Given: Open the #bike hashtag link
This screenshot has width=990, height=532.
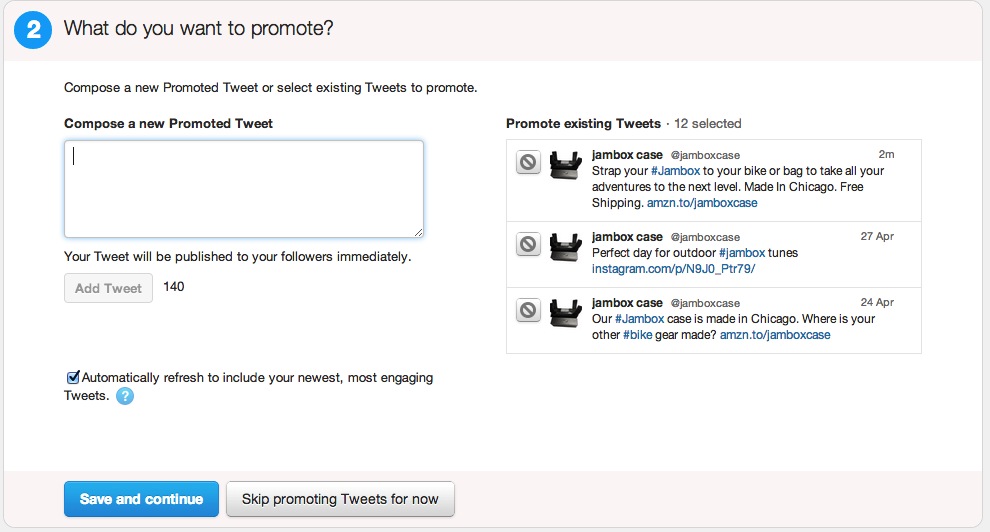Looking at the screenshot, I should 638,335.
